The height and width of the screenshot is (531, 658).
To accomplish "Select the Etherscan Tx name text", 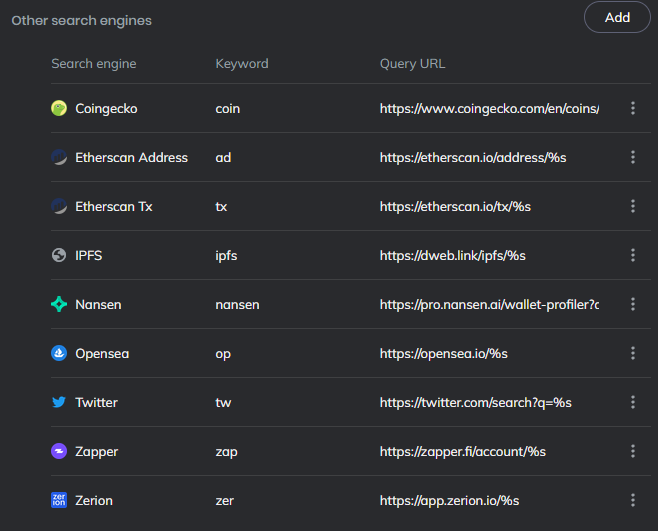I will [x=114, y=207].
